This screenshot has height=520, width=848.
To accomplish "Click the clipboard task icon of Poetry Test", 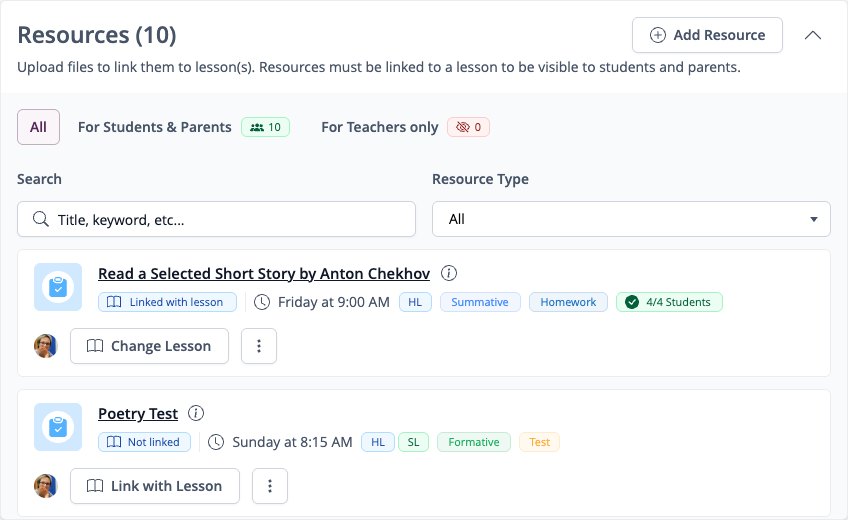I will click(x=58, y=427).
